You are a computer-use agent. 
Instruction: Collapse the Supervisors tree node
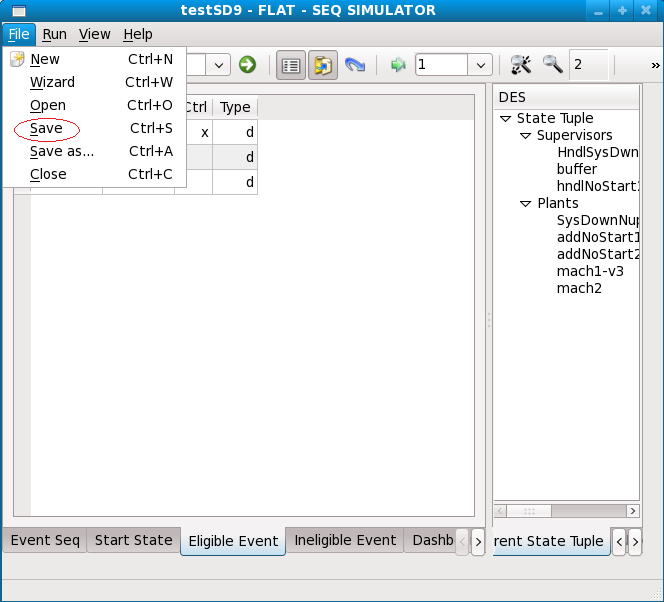pyautogui.click(x=526, y=136)
